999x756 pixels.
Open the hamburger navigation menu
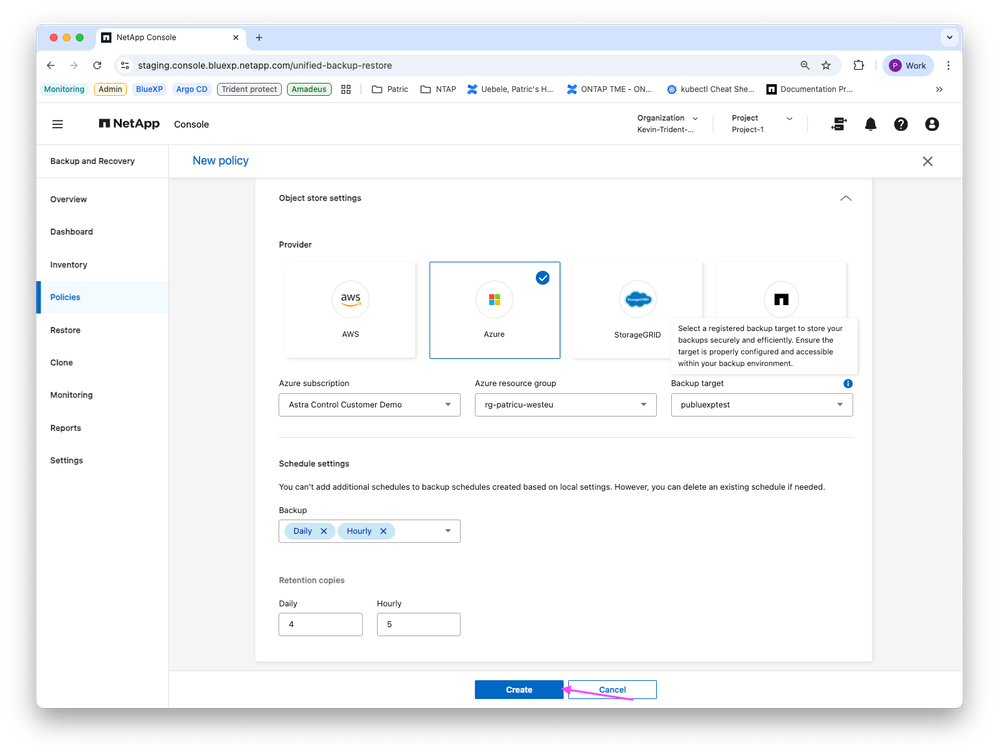point(57,124)
